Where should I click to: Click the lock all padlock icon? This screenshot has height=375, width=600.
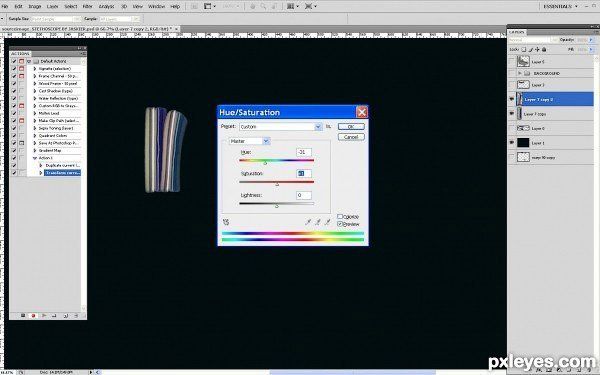(x=544, y=49)
